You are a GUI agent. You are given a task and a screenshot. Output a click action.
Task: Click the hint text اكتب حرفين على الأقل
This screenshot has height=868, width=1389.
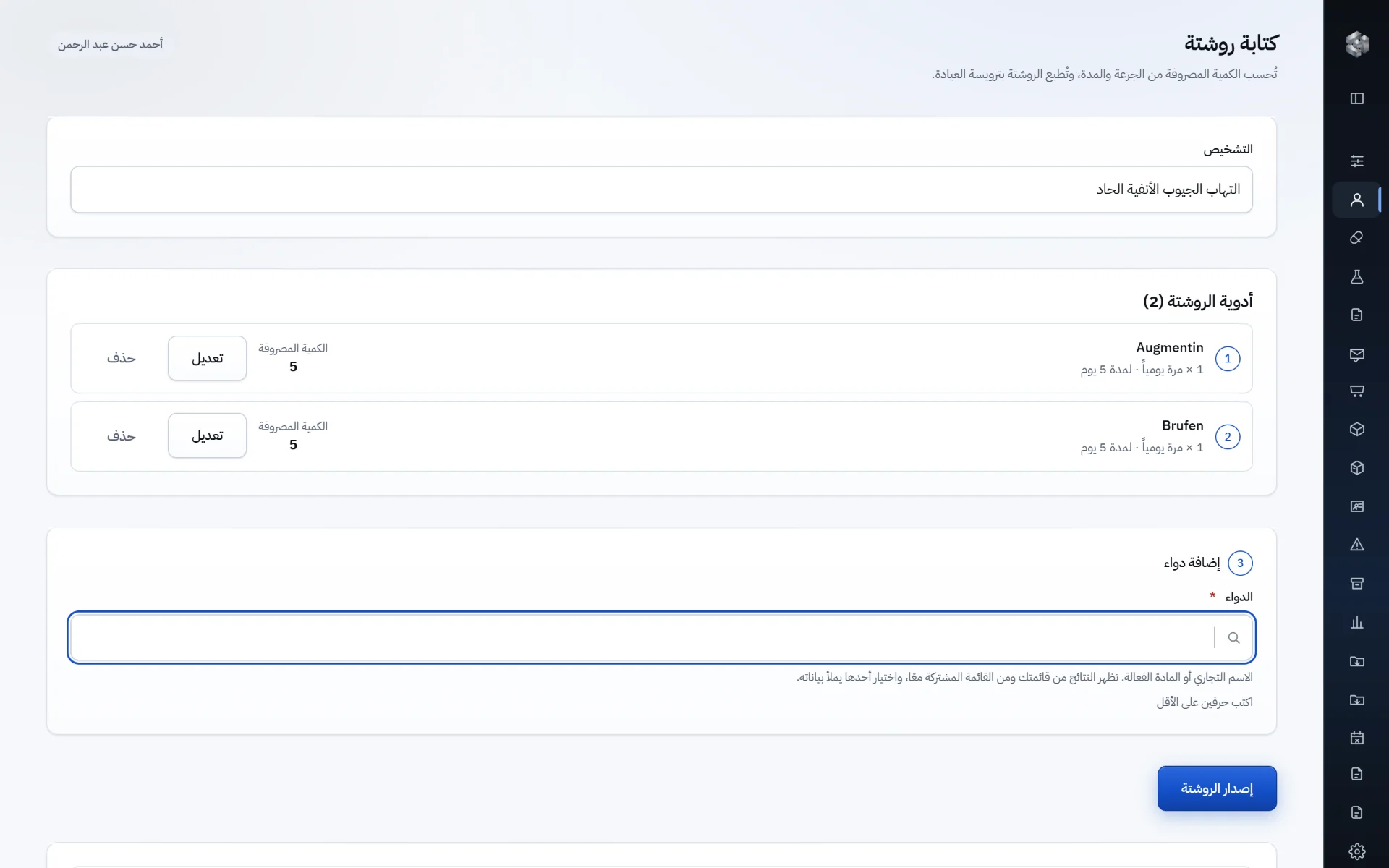coord(1205,702)
